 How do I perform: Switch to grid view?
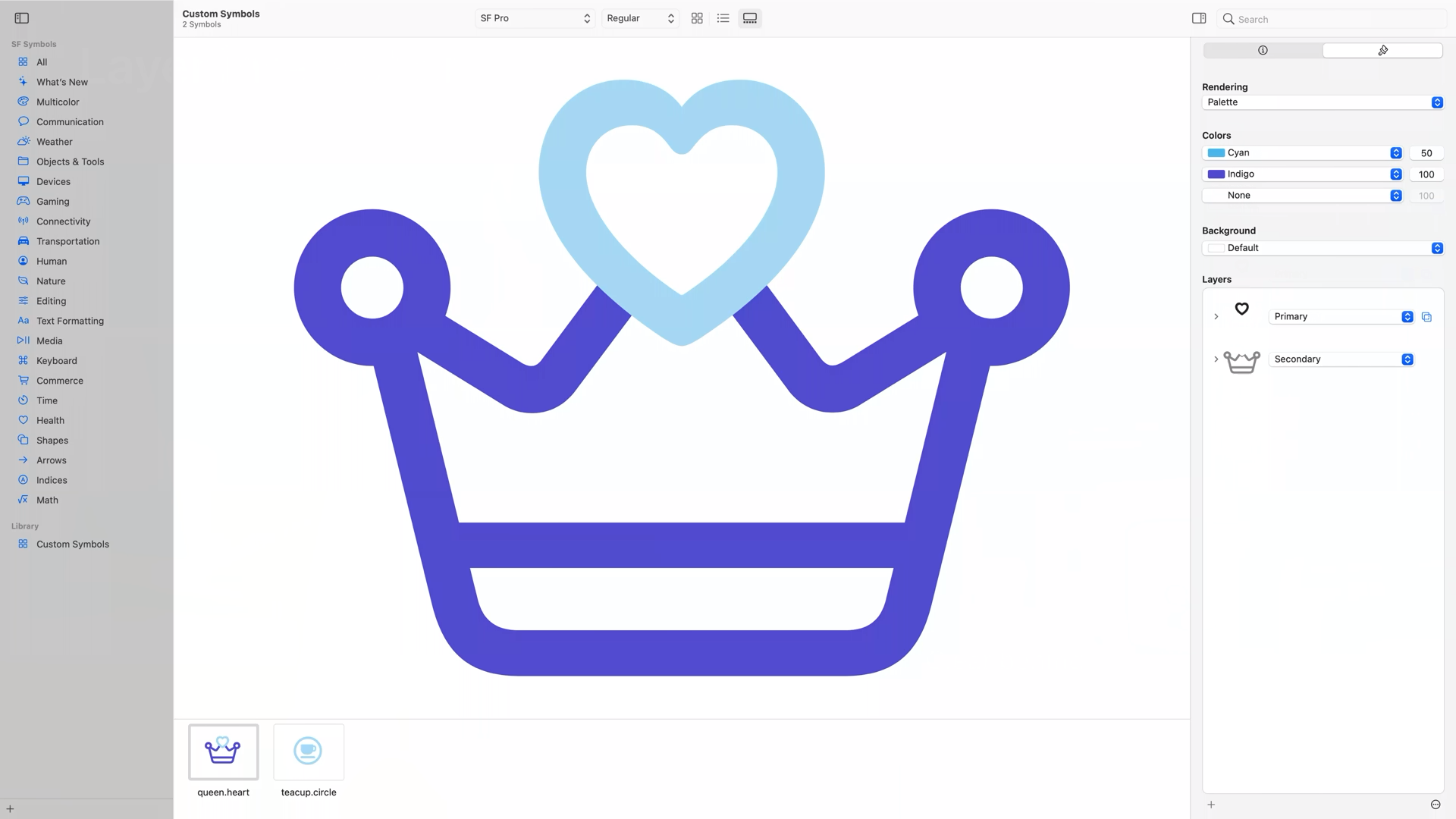click(697, 18)
